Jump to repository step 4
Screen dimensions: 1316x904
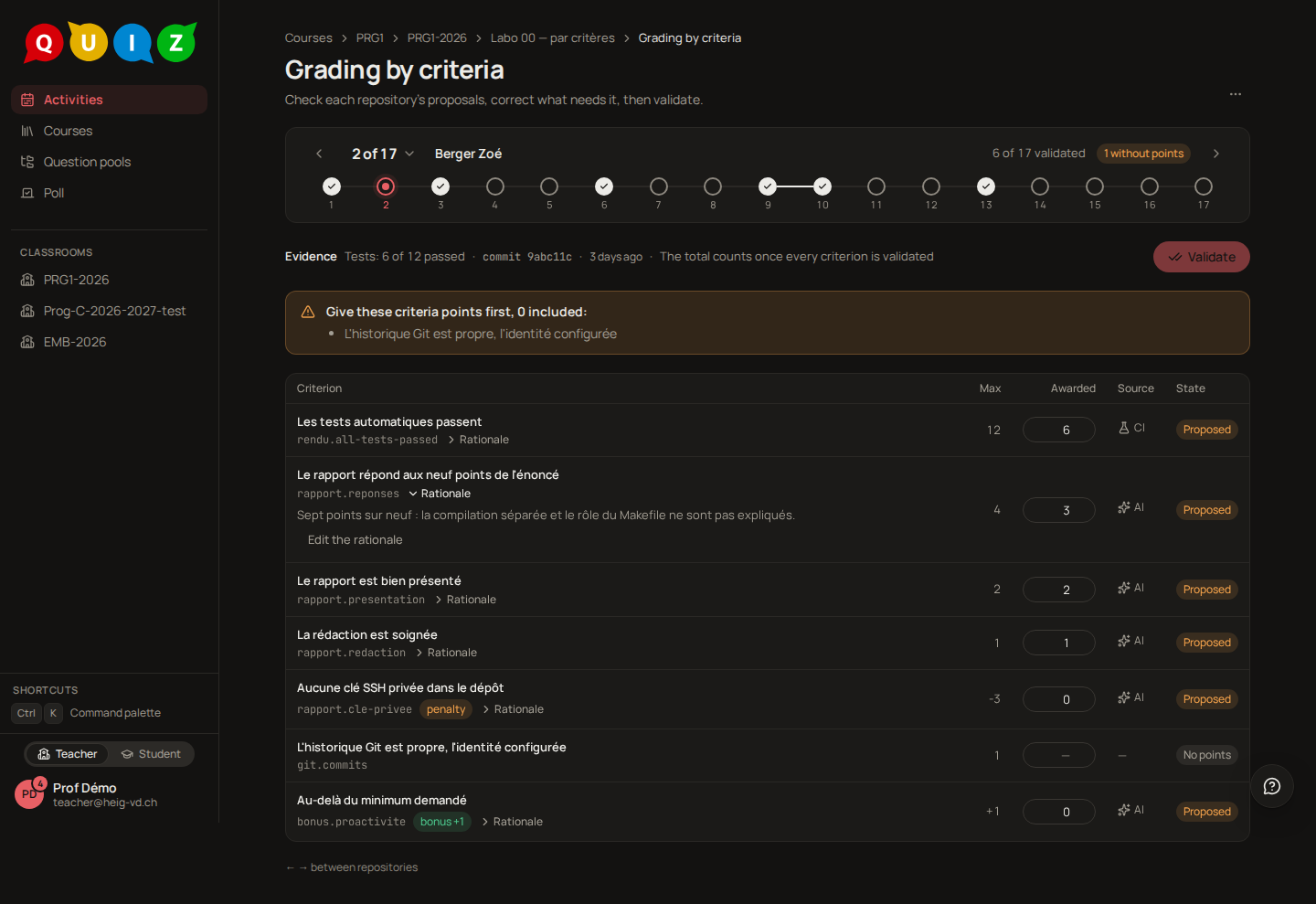pyautogui.click(x=495, y=186)
